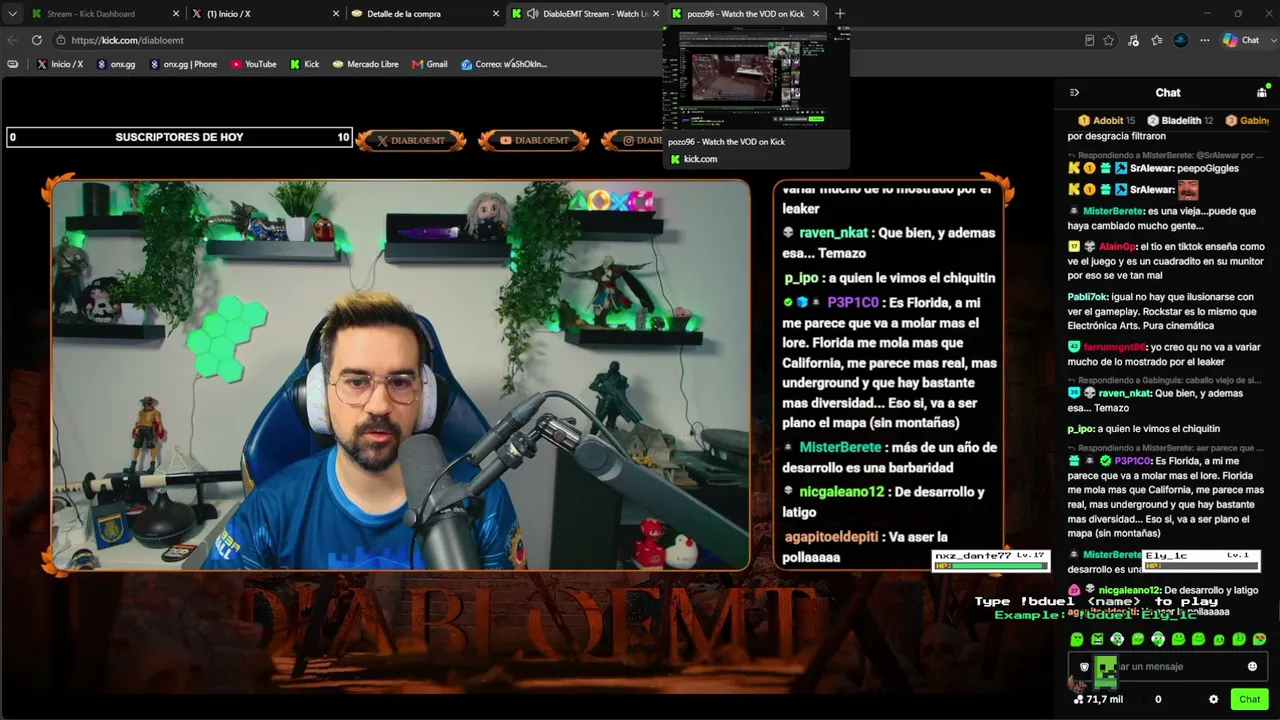Click username raven_nkat in the chat panel
The image size is (1280, 720).
pyautogui.click(x=1126, y=393)
